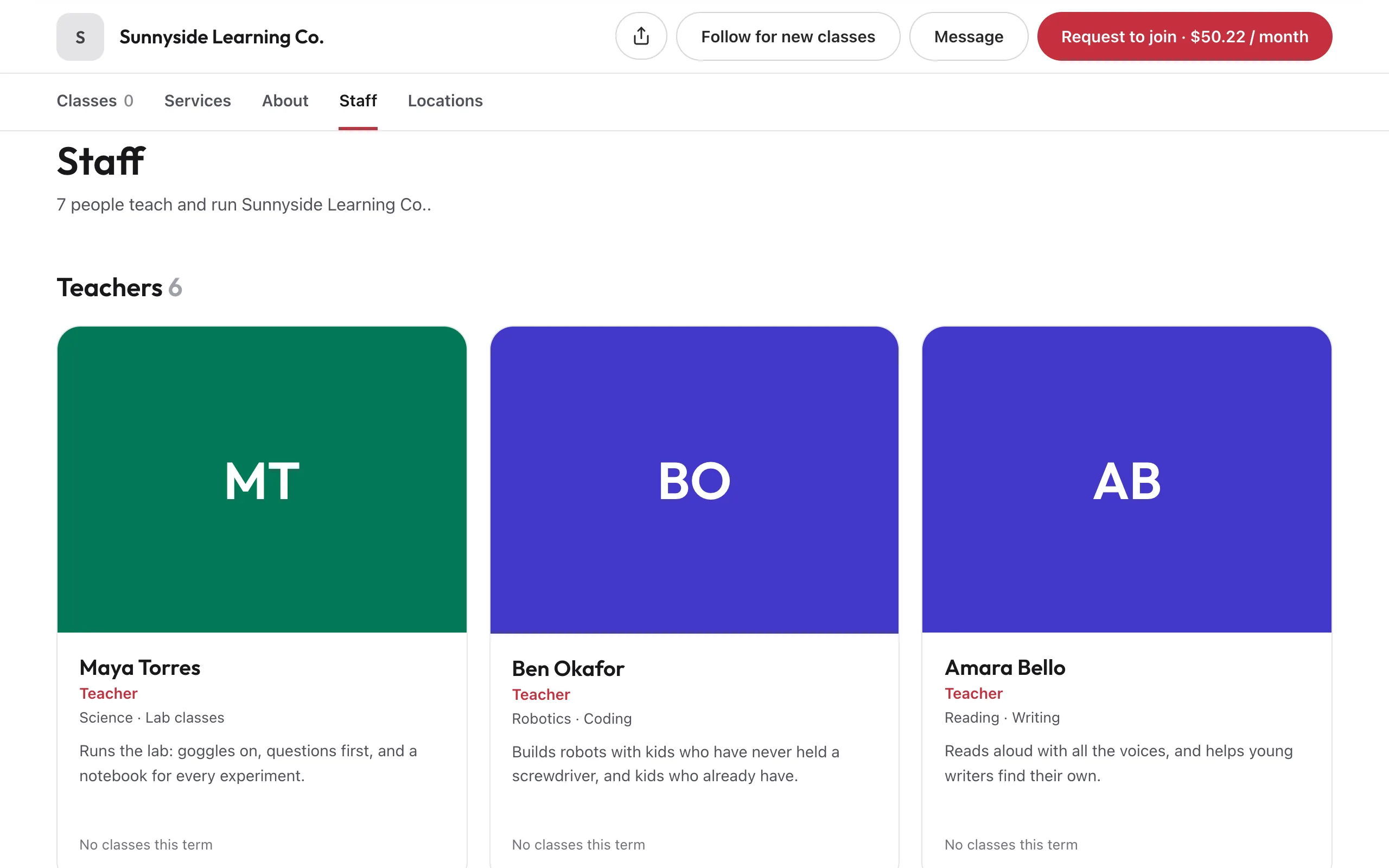Image resolution: width=1389 pixels, height=868 pixels.
Task: Open the About tab
Action: point(285,100)
